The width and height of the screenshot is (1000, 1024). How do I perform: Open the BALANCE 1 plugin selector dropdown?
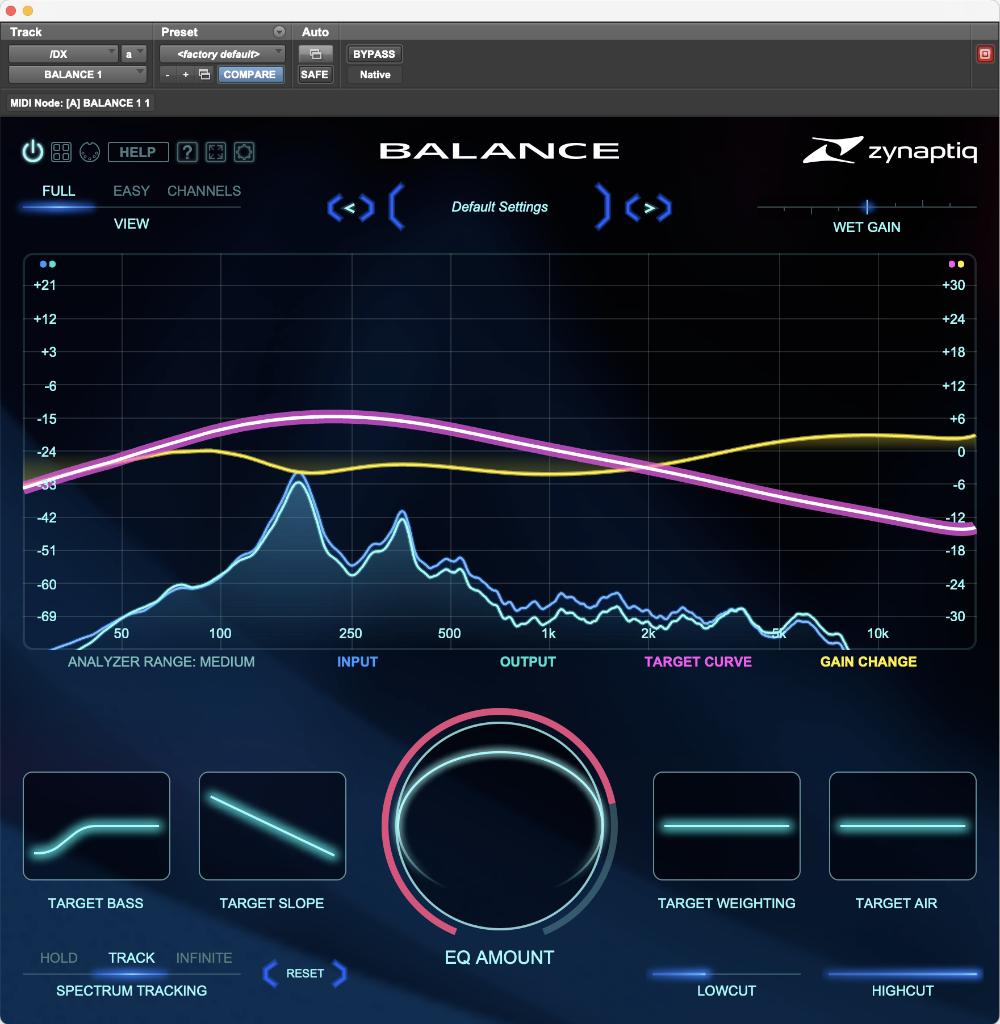coord(77,74)
